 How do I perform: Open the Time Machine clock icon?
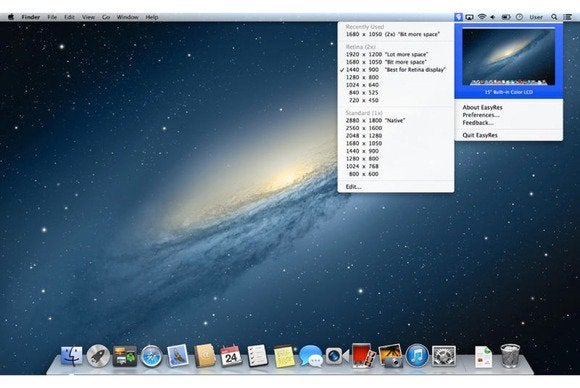(519, 17)
